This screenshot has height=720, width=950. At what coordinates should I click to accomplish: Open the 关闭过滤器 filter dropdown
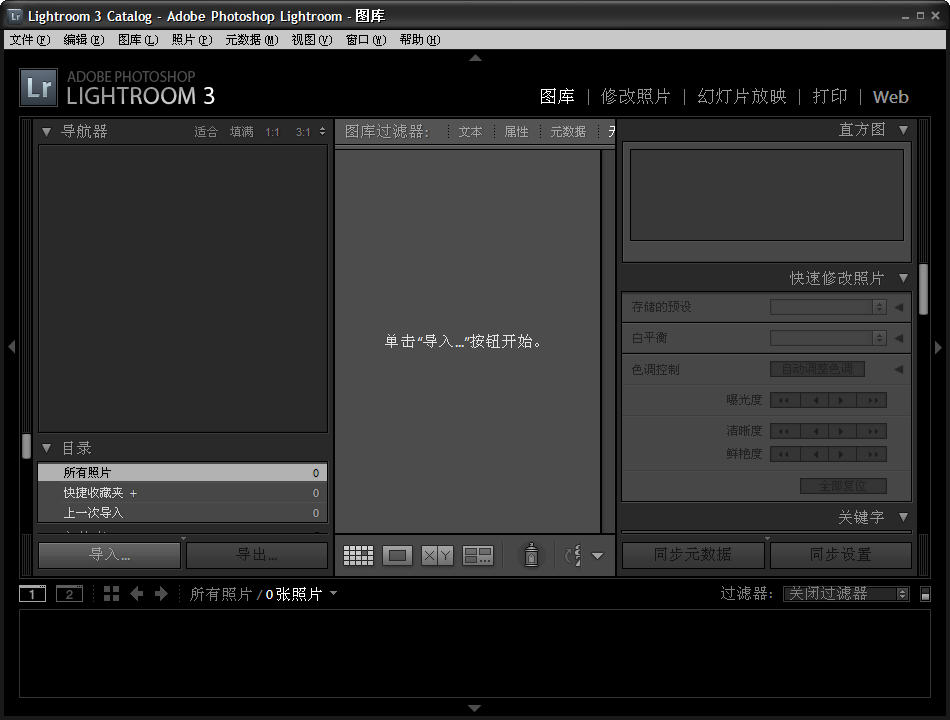pyautogui.click(x=845, y=593)
